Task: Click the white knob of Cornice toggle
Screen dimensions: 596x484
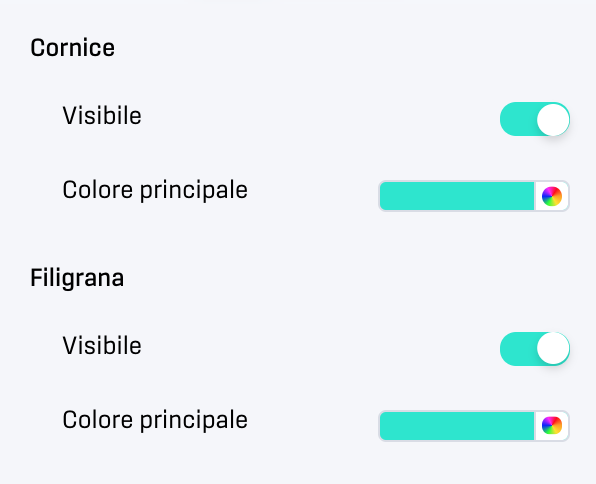Action: [553, 120]
